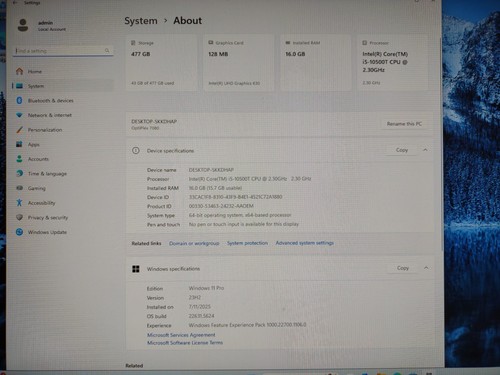The width and height of the screenshot is (500, 375).
Task: Open the Installed RAM 16.0 GB card
Action: pos(316,63)
